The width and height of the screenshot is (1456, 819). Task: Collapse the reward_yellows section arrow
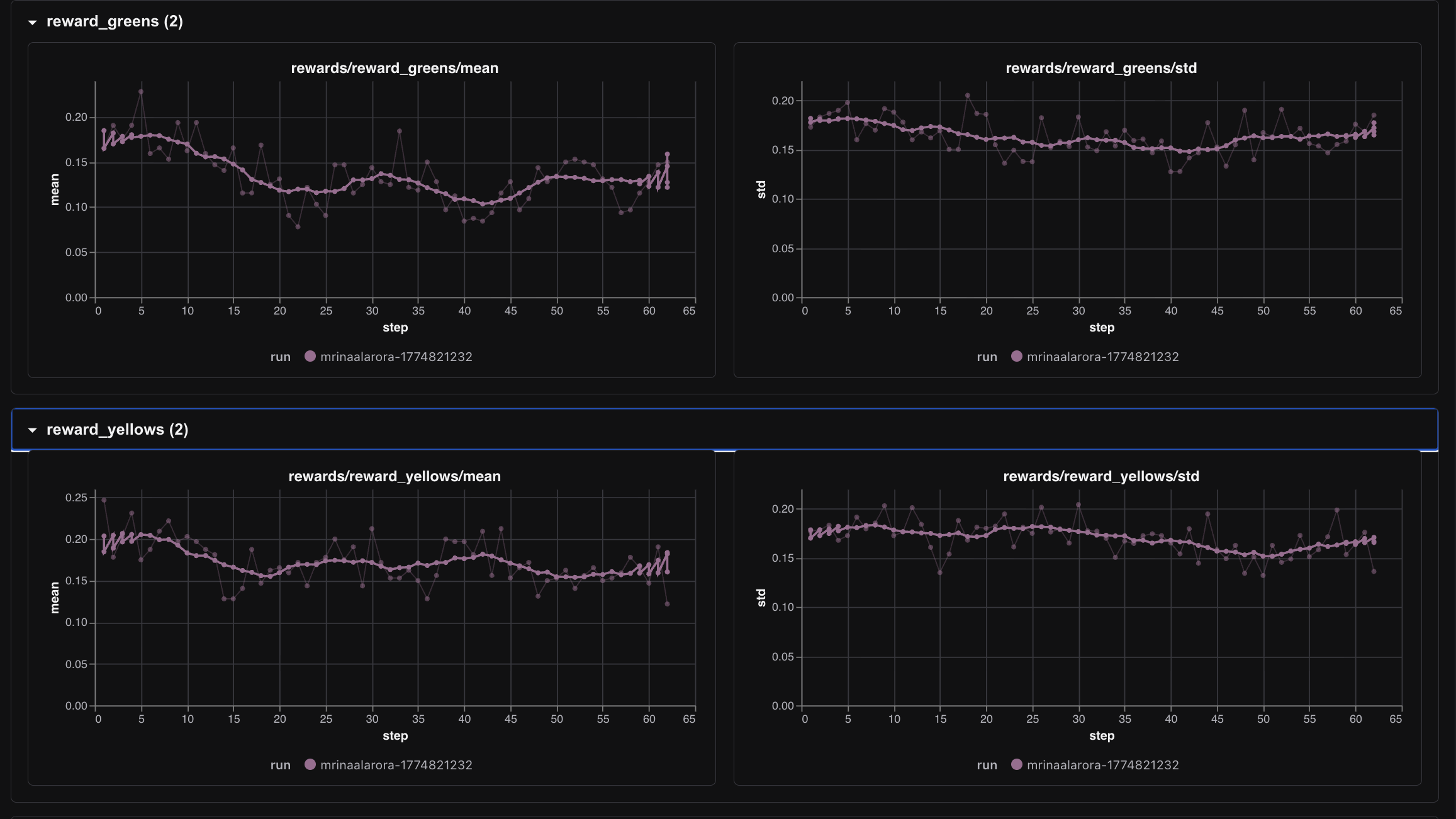pyautogui.click(x=32, y=430)
